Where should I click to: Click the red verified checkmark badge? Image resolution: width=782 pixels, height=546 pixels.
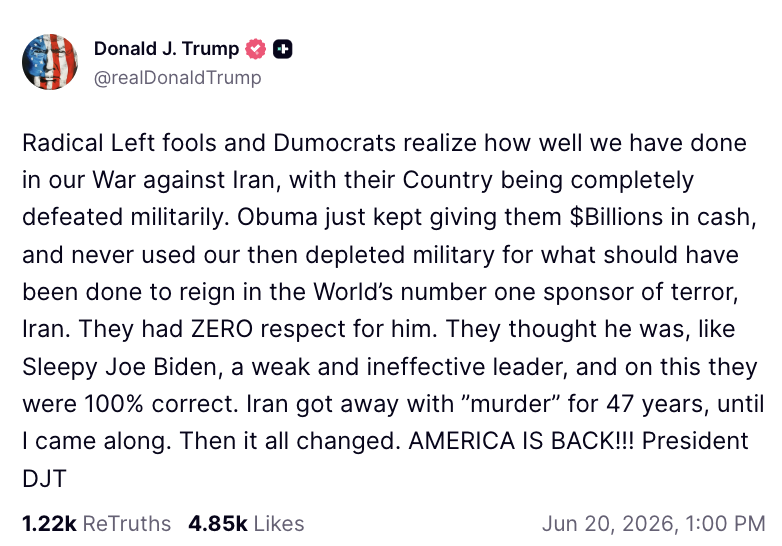pos(255,49)
